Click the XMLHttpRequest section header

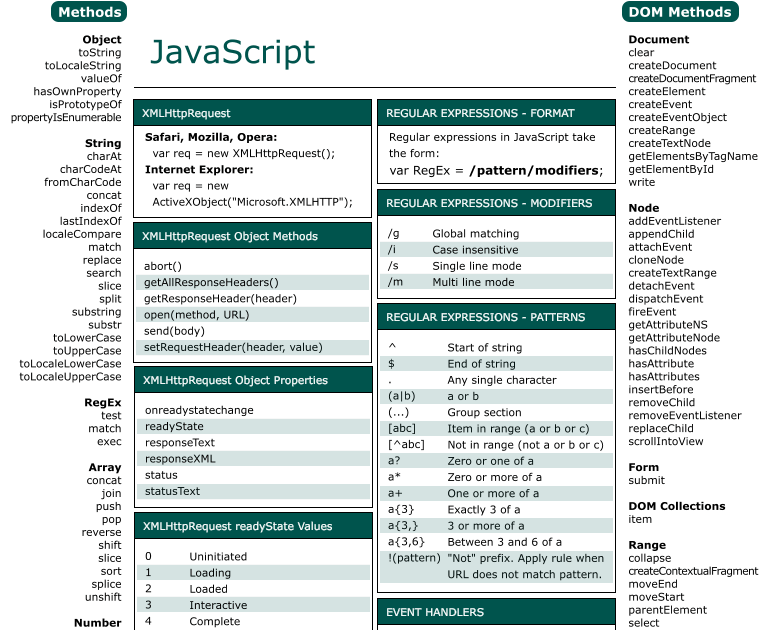253,113
